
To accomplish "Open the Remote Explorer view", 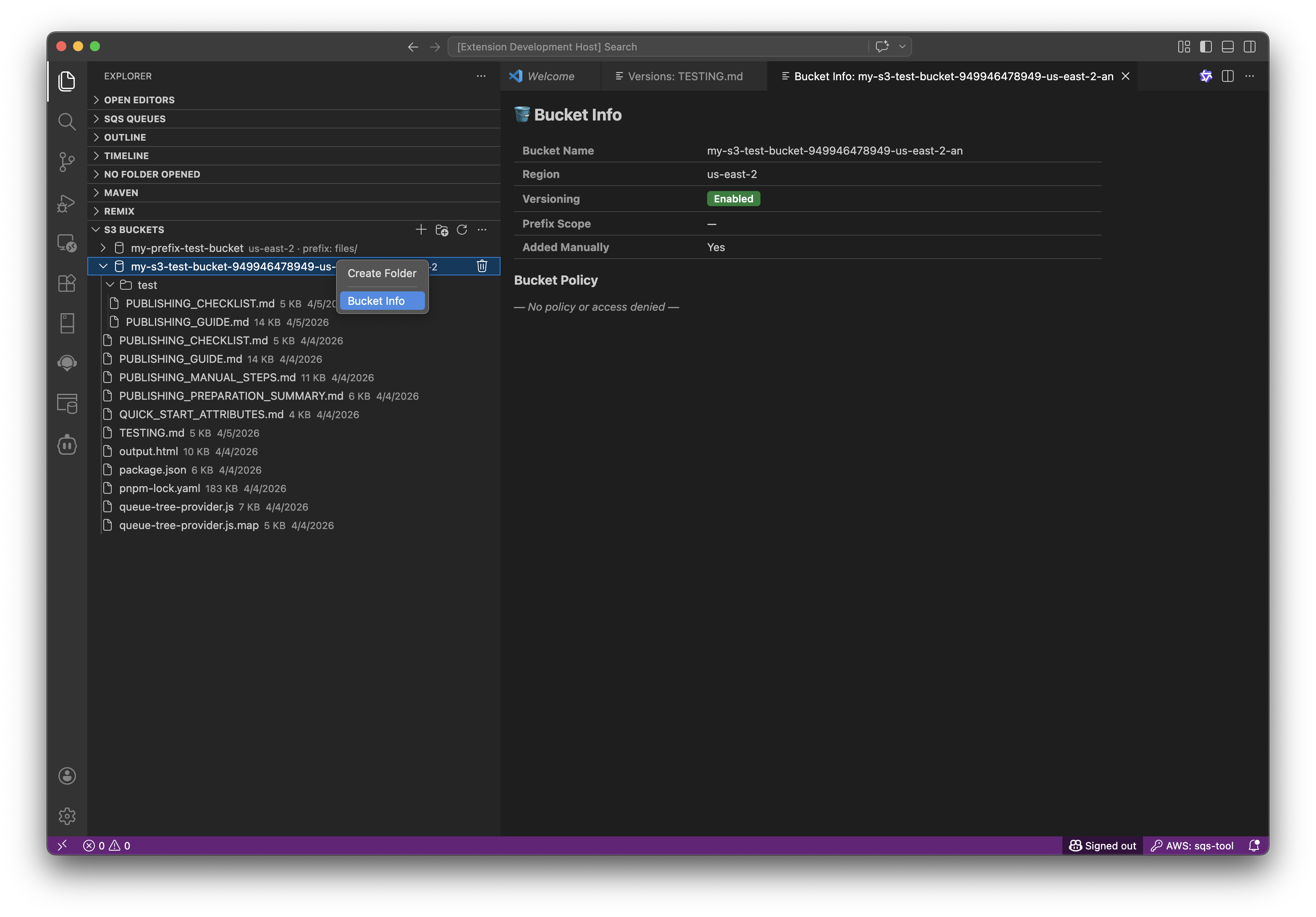I will pos(67,243).
